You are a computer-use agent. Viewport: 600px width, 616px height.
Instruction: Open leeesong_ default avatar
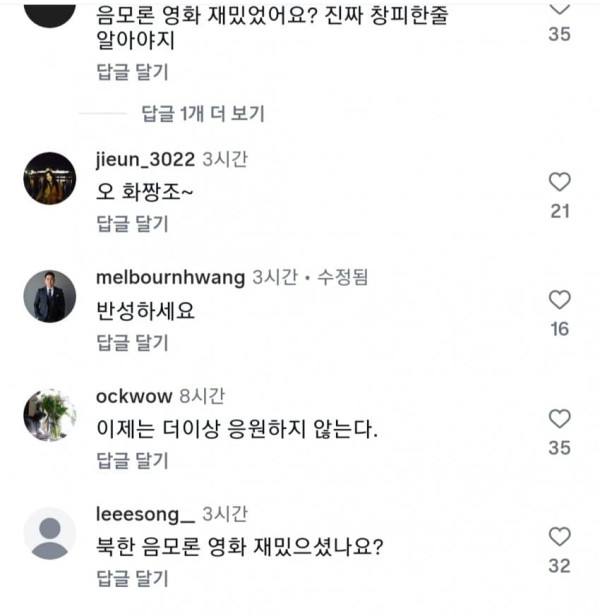coord(50,534)
